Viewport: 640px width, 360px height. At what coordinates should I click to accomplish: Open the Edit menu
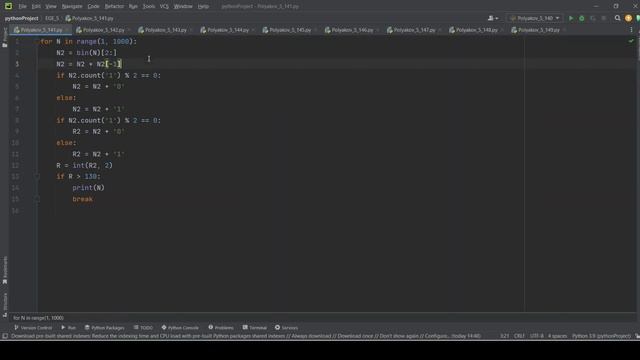pos(36,7)
